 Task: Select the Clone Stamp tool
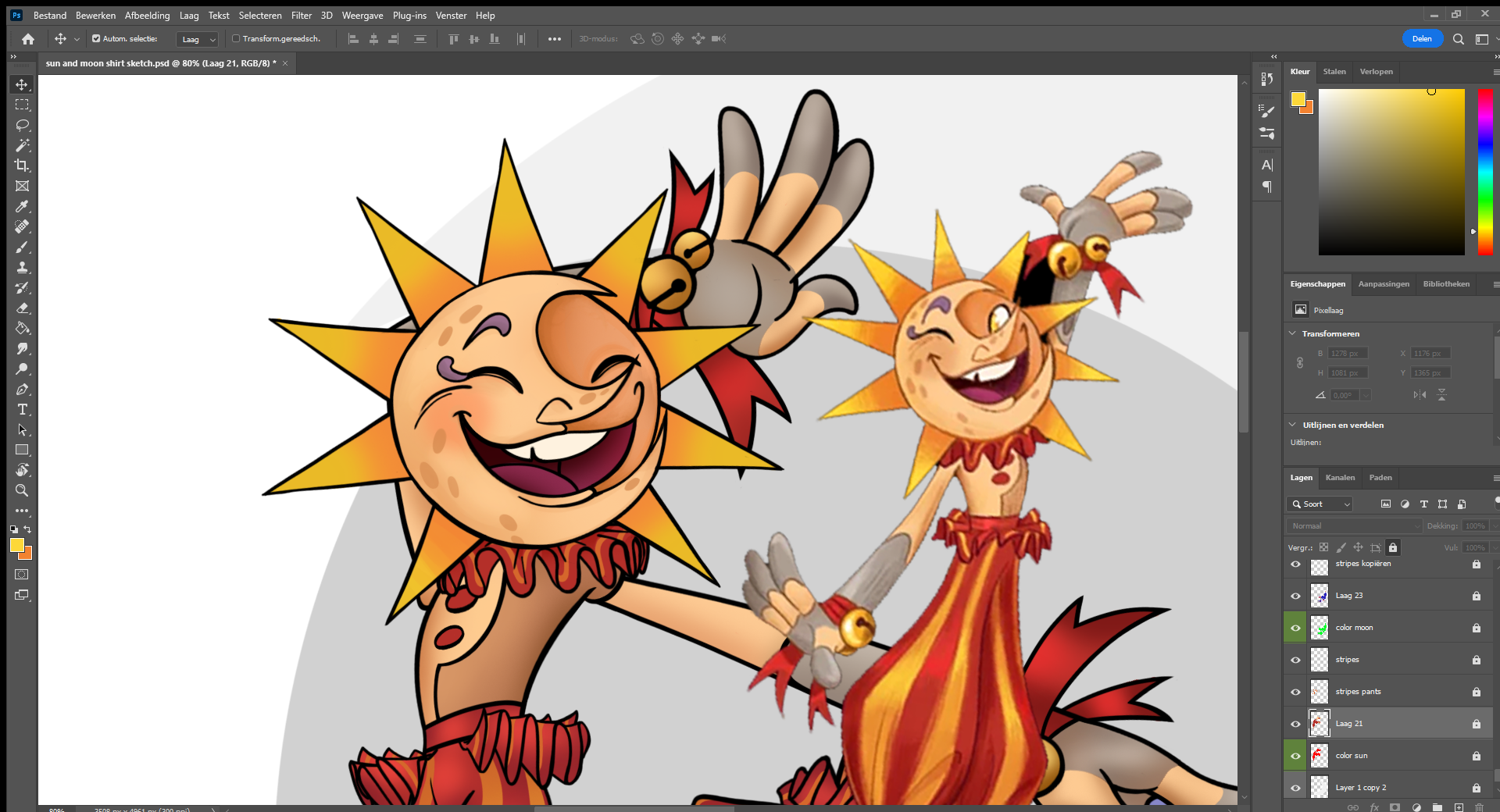(x=22, y=267)
